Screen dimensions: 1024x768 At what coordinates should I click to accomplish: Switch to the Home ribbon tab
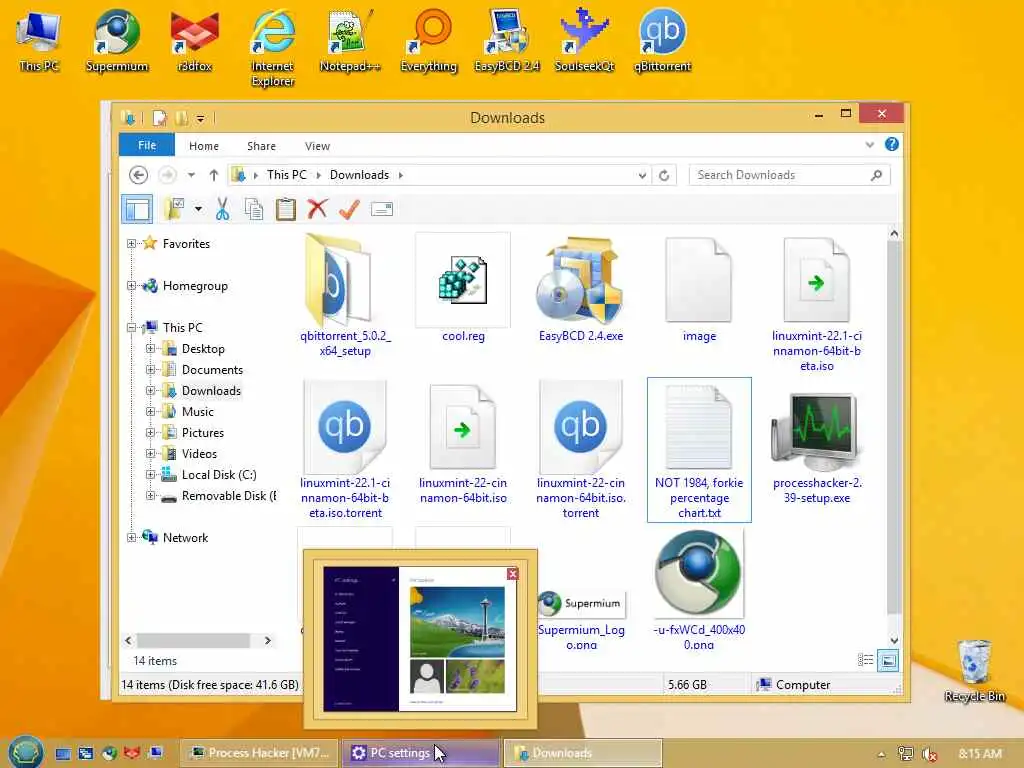(x=204, y=146)
